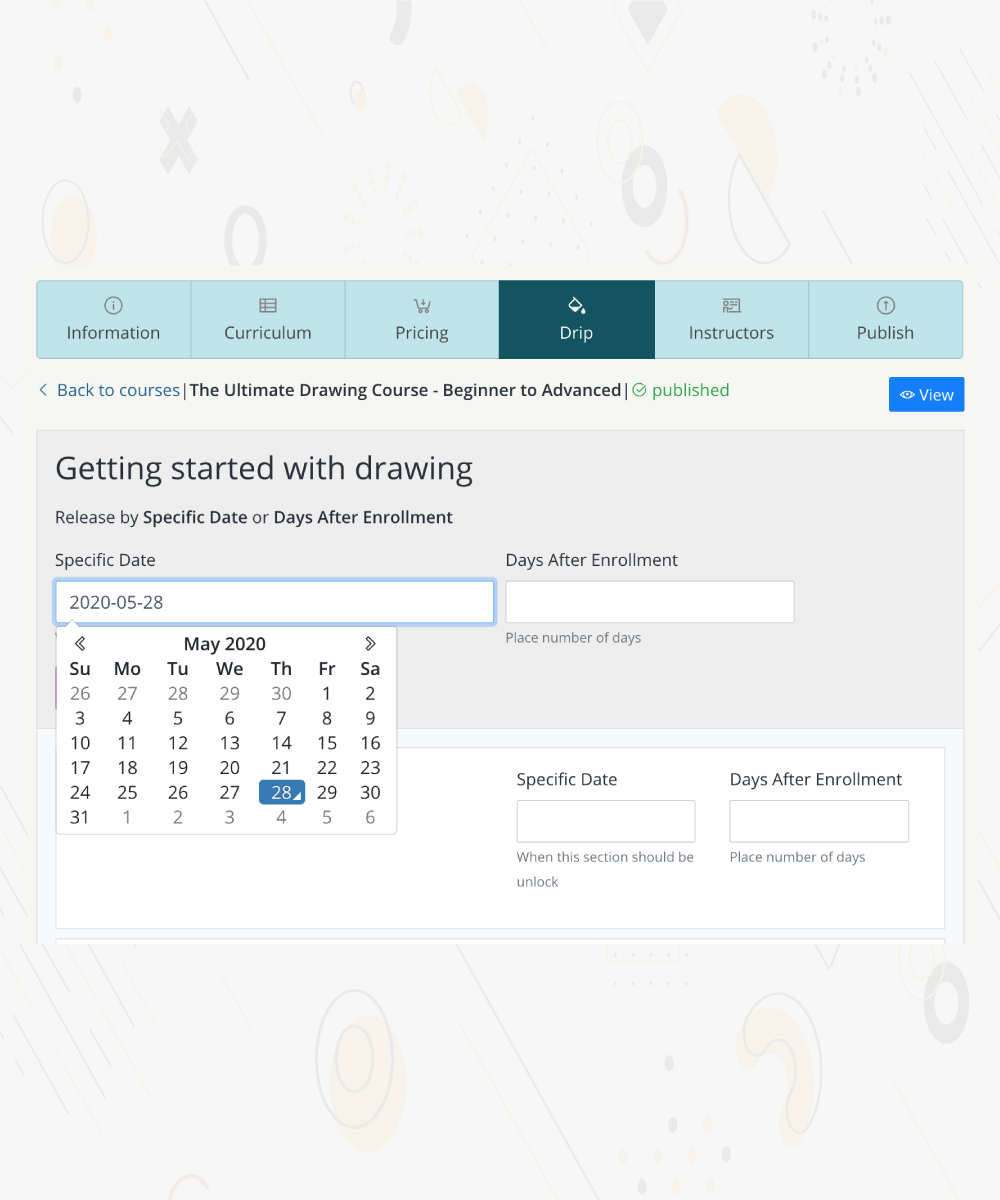Go to previous month in calendar

coord(80,643)
